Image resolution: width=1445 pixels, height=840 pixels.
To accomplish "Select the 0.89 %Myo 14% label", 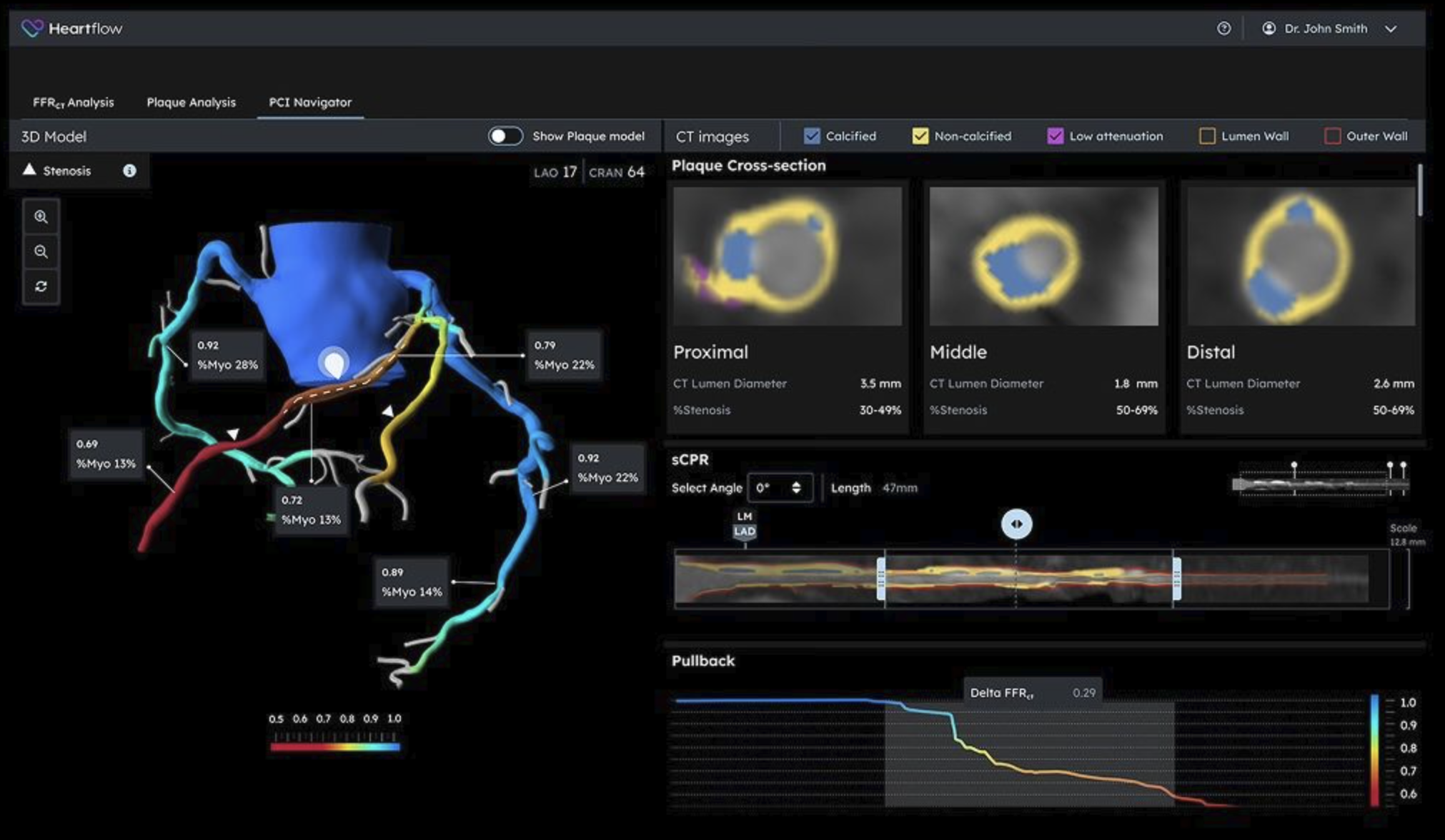I will click(412, 582).
